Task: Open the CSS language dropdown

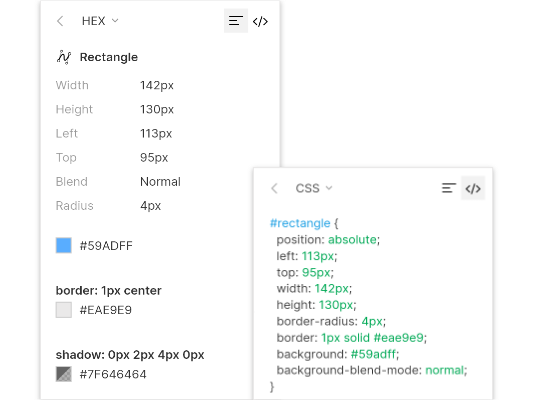Action: coord(314,188)
